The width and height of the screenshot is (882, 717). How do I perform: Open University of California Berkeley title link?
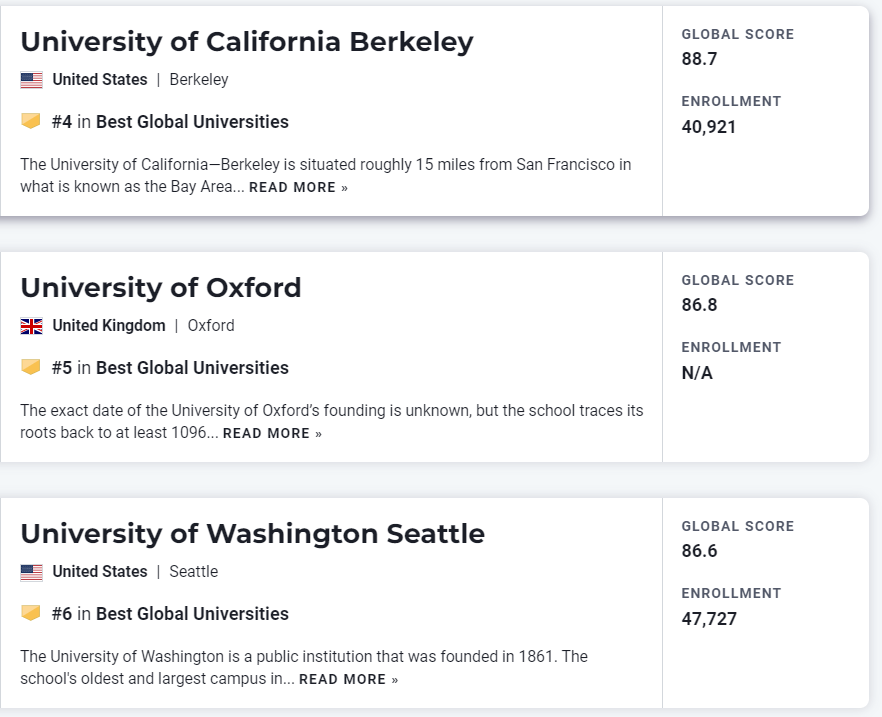(246, 42)
